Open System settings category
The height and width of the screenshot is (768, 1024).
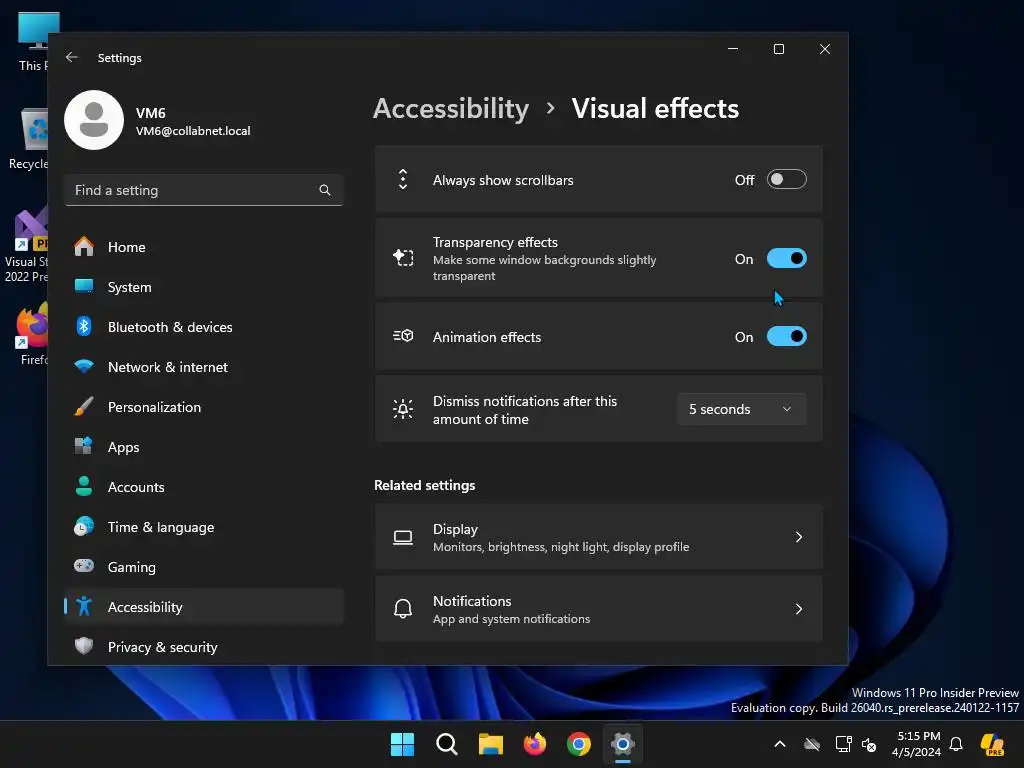click(204, 287)
